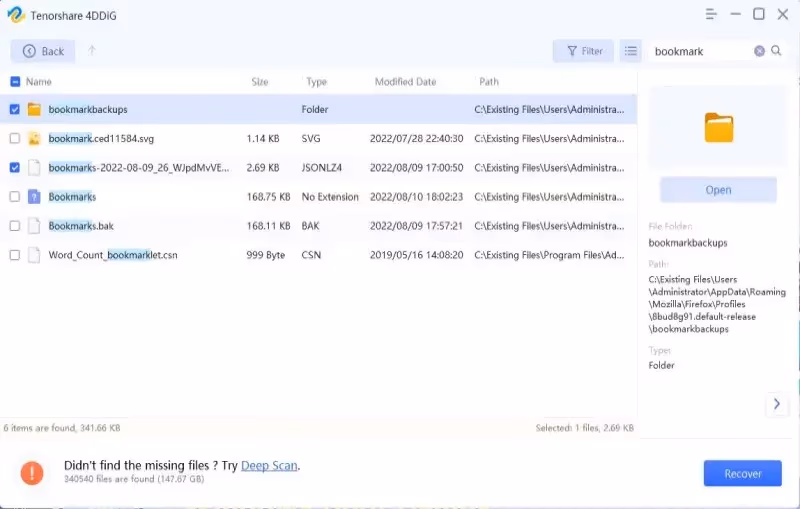Click the 168.75 KB size cell
This screenshot has height=509, width=800.
[268, 196]
